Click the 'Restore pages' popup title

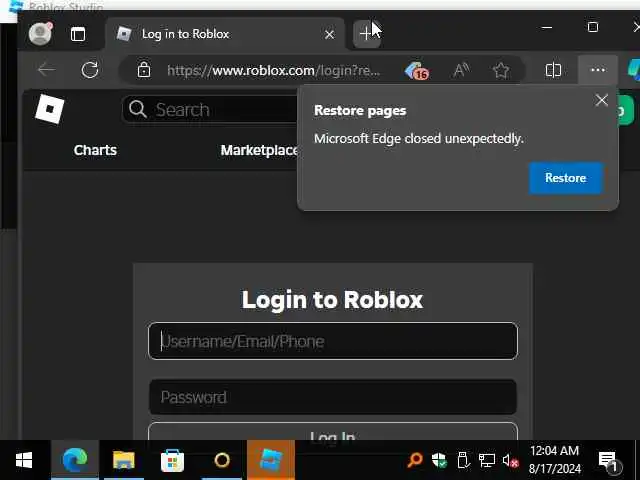360,111
